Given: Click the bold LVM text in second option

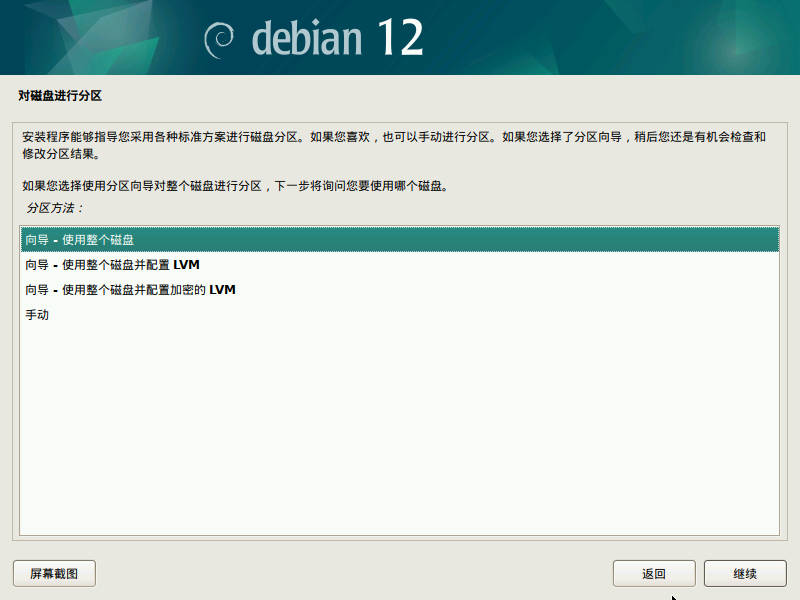Looking at the screenshot, I should 186,264.
